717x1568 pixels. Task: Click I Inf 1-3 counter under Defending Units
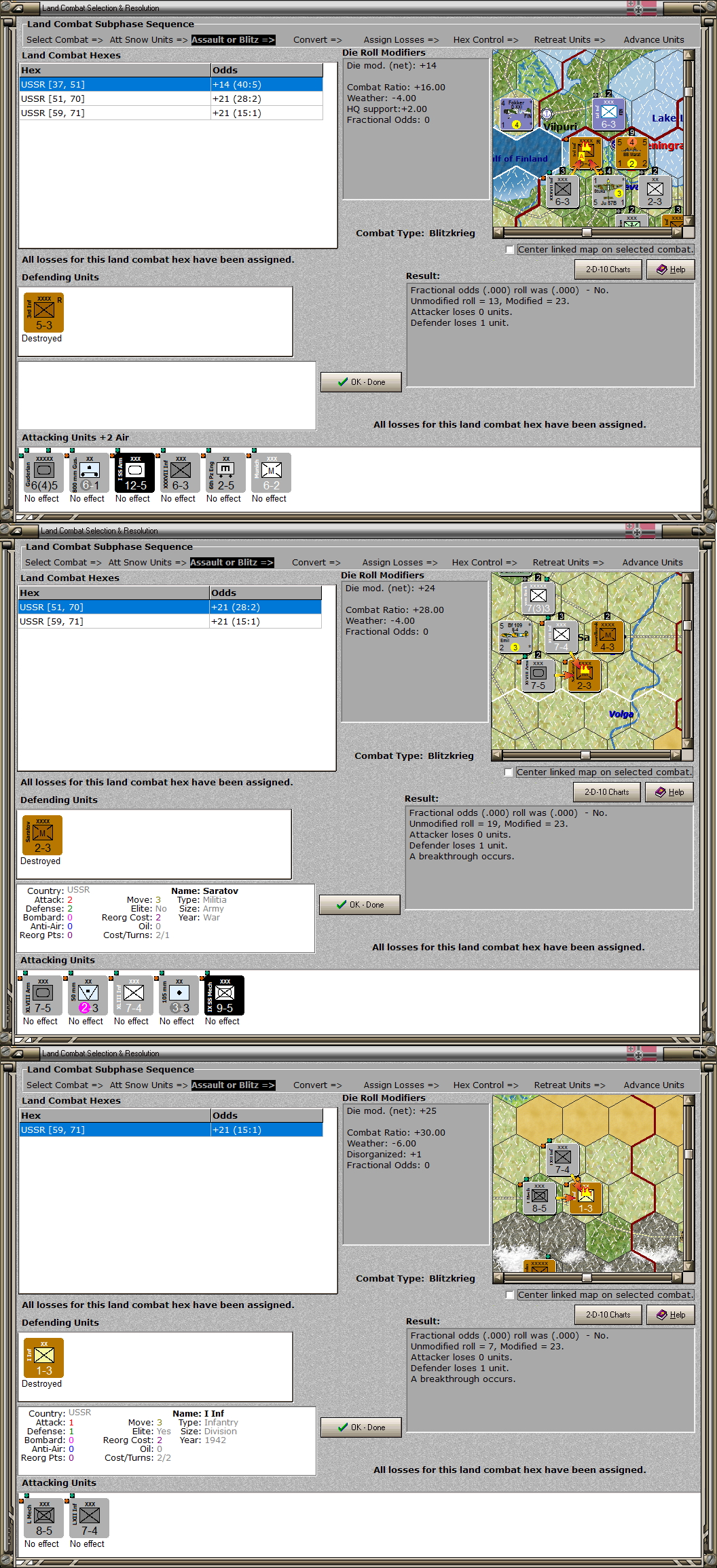tap(43, 1358)
